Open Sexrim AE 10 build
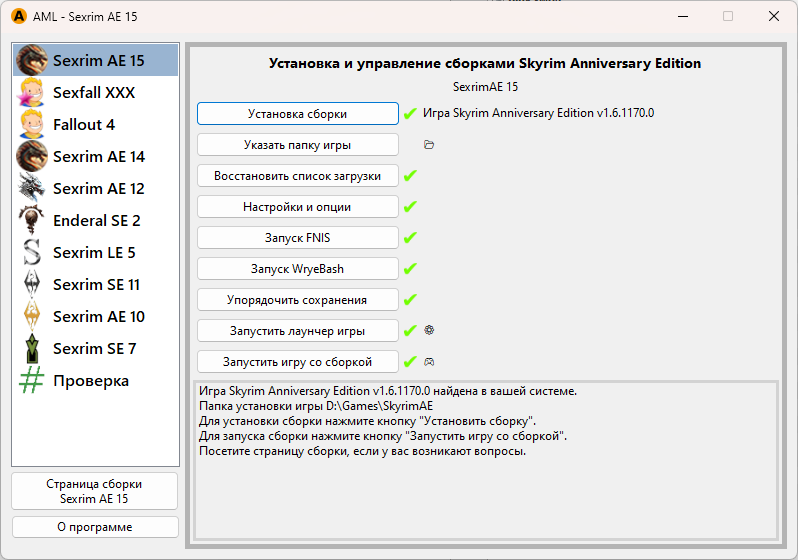Viewport: 798px width, 560px height. pos(98,317)
